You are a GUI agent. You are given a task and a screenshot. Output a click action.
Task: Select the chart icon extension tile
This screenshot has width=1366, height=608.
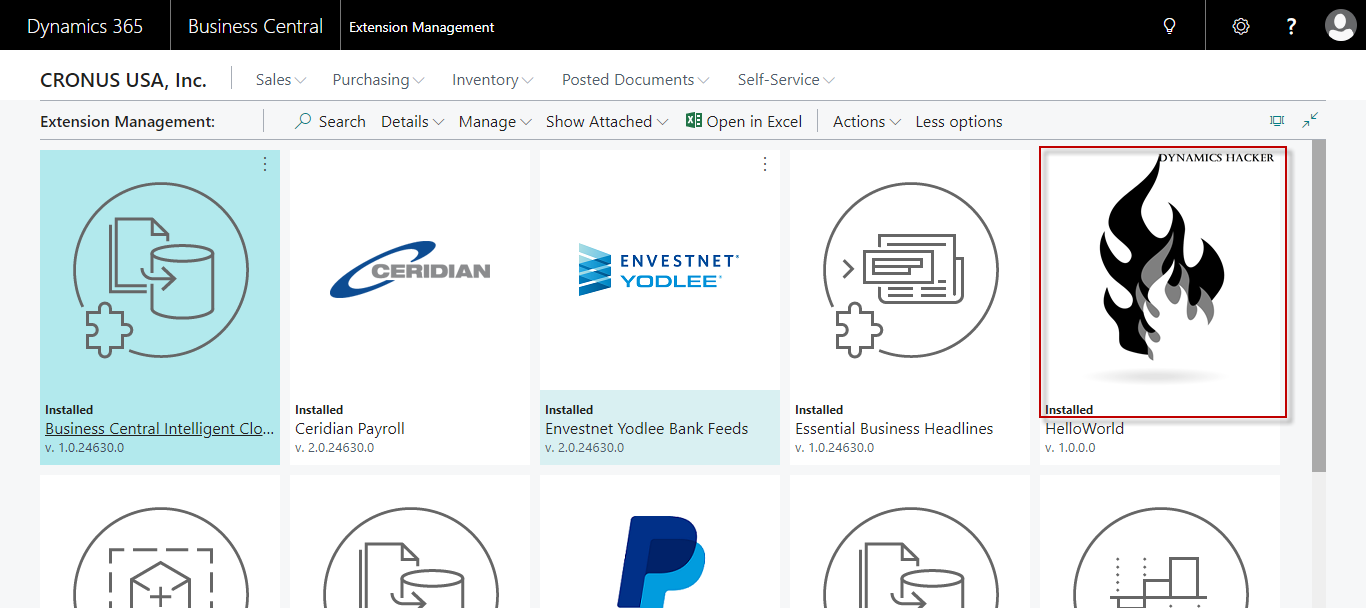[x=1160, y=556]
